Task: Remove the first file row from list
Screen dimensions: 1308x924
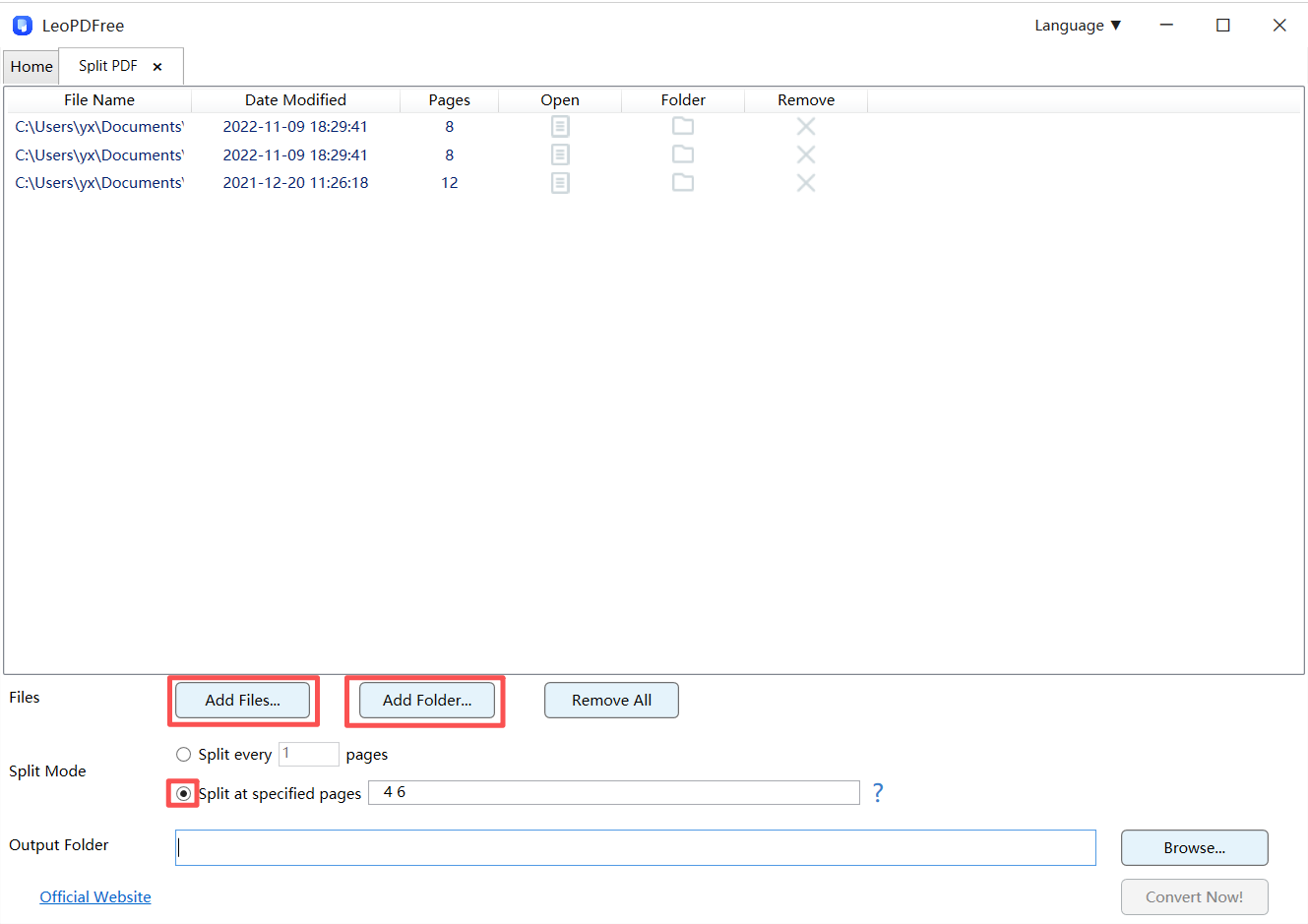Action: click(x=806, y=126)
